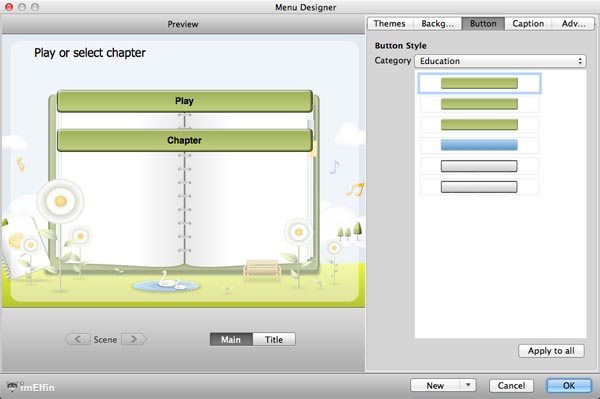Open the arrow menu beside New
600x399 pixels.
(x=468, y=385)
